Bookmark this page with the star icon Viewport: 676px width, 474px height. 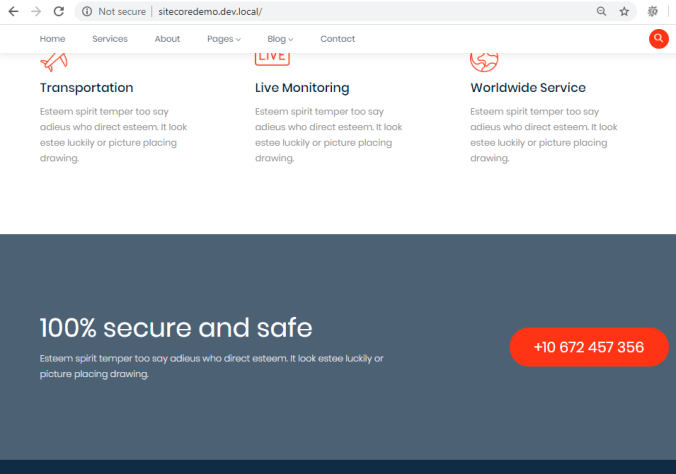click(624, 11)
